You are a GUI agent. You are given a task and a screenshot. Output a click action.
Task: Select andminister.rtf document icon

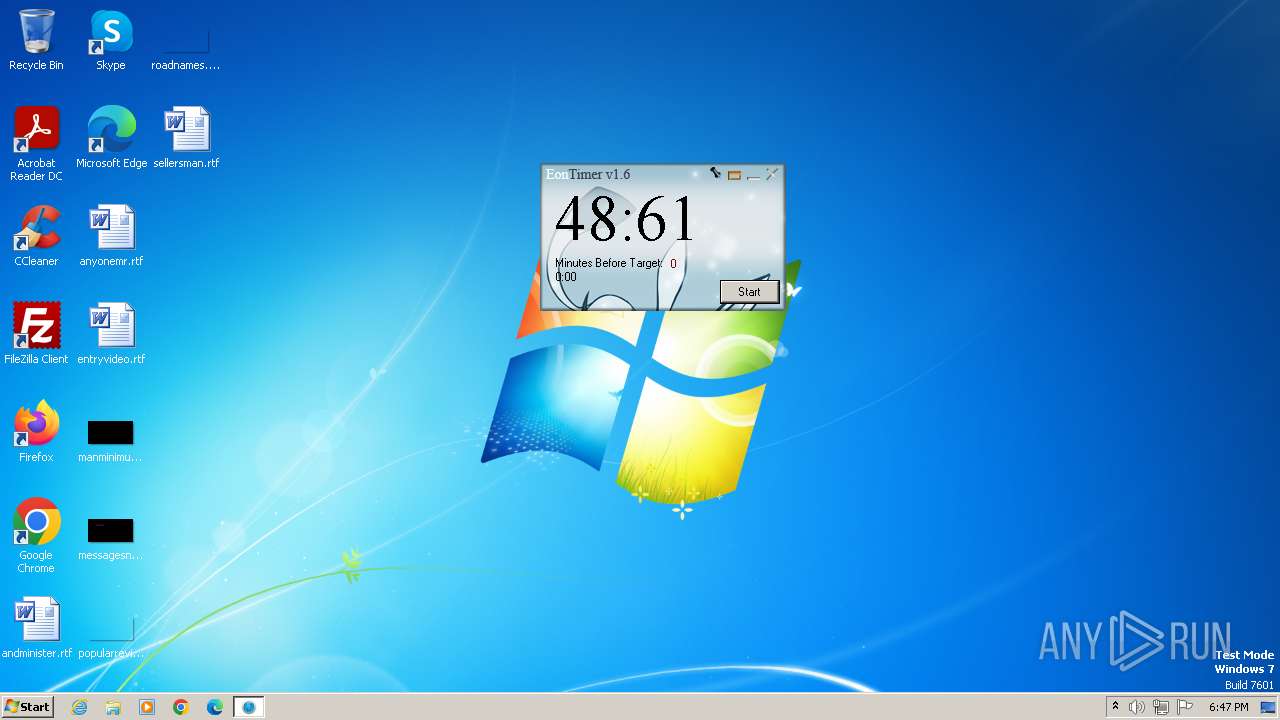click(36, 628)
